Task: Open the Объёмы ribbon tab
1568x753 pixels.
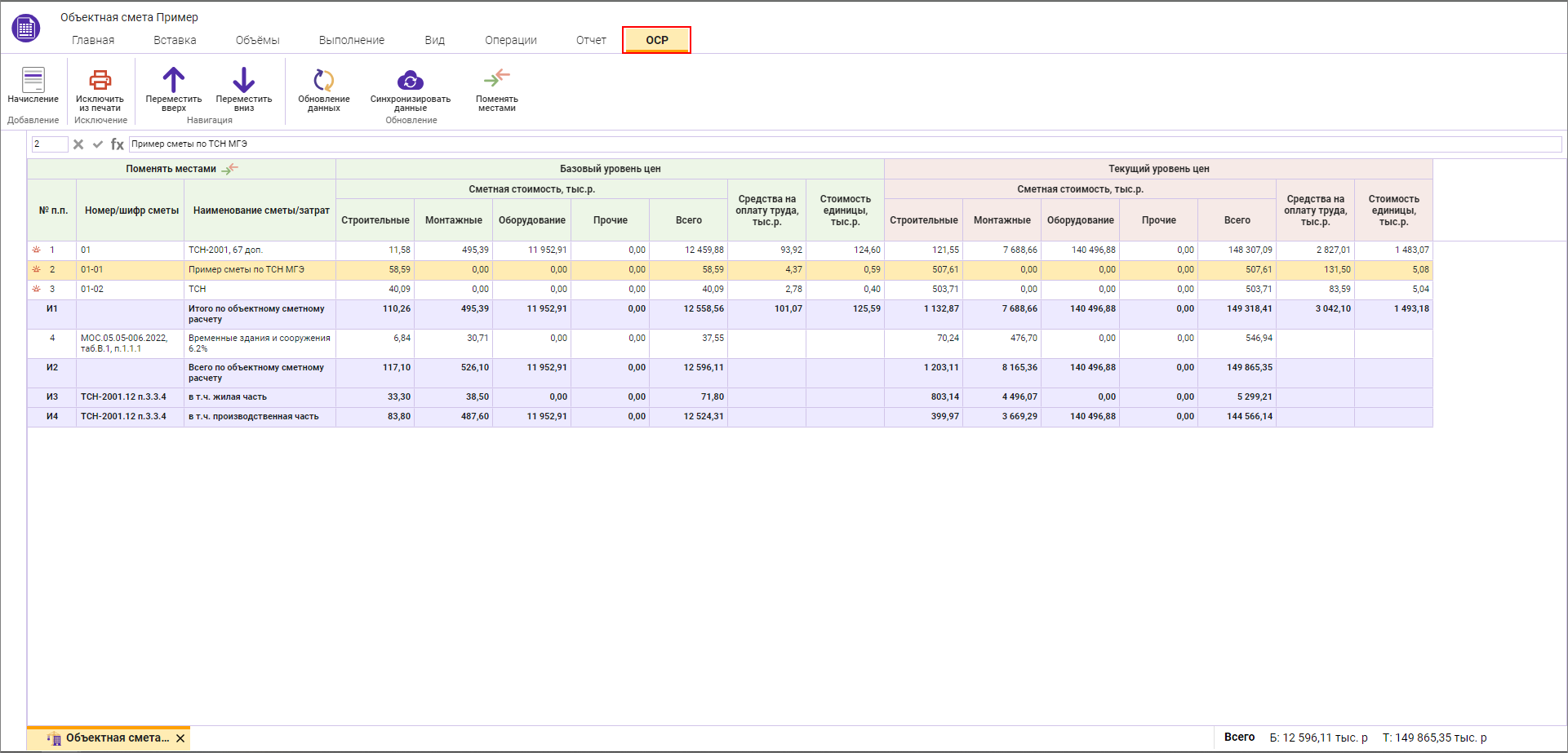Action: click(x=257, y=40)
